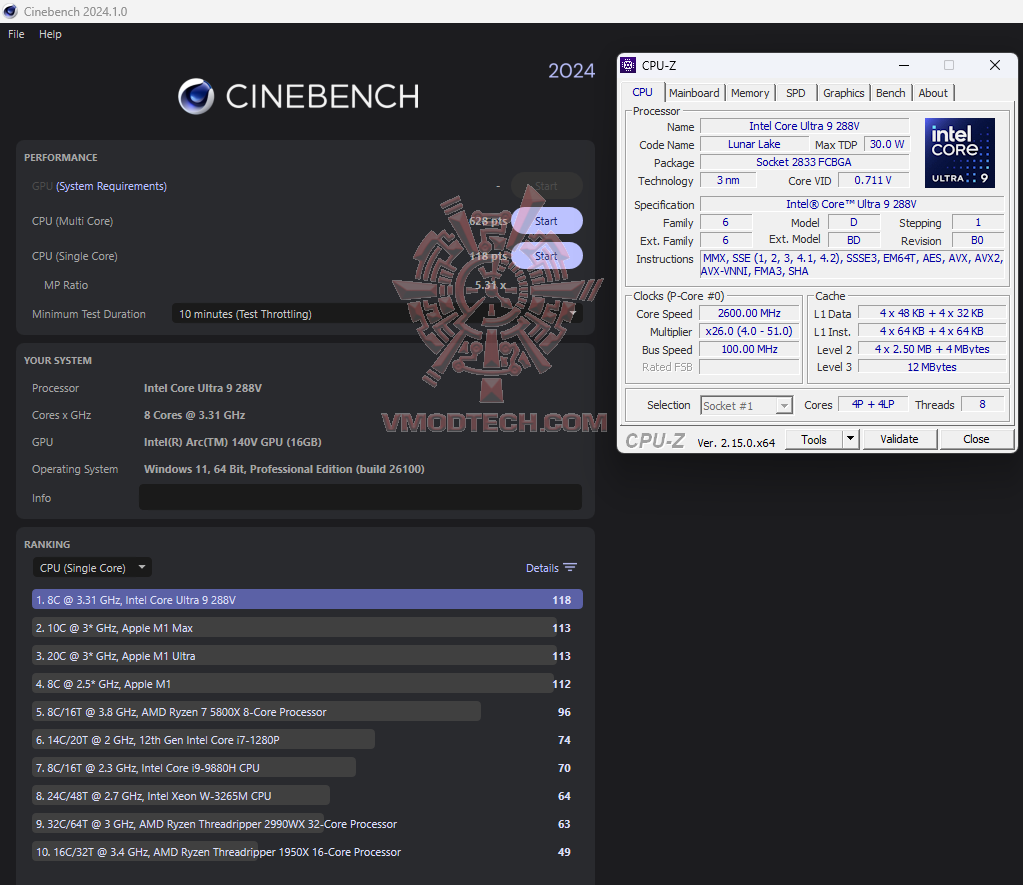Open the SPD tab in CPU-Z

click(795, 93)
